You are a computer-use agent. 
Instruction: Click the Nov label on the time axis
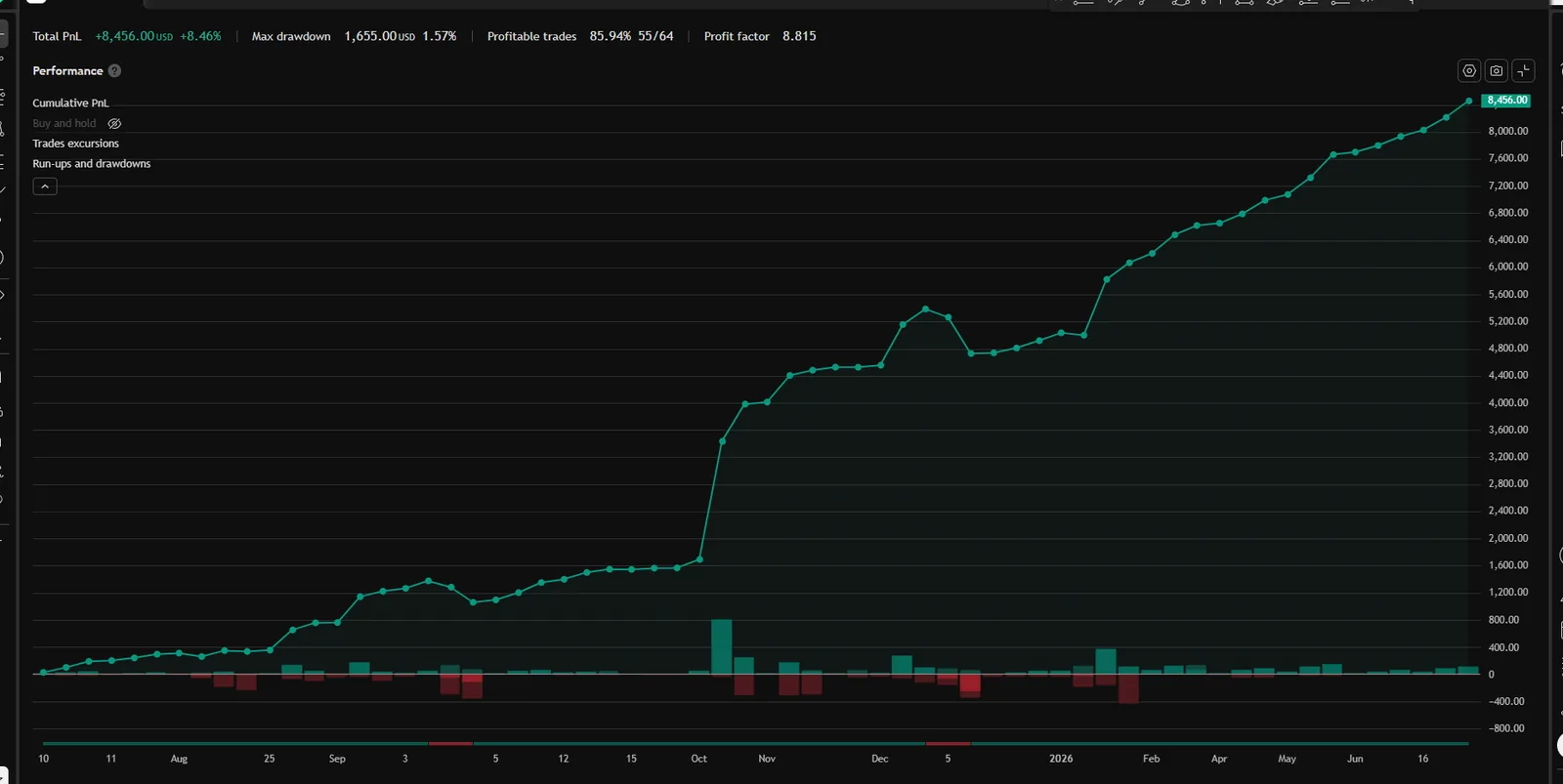[767, 759]
